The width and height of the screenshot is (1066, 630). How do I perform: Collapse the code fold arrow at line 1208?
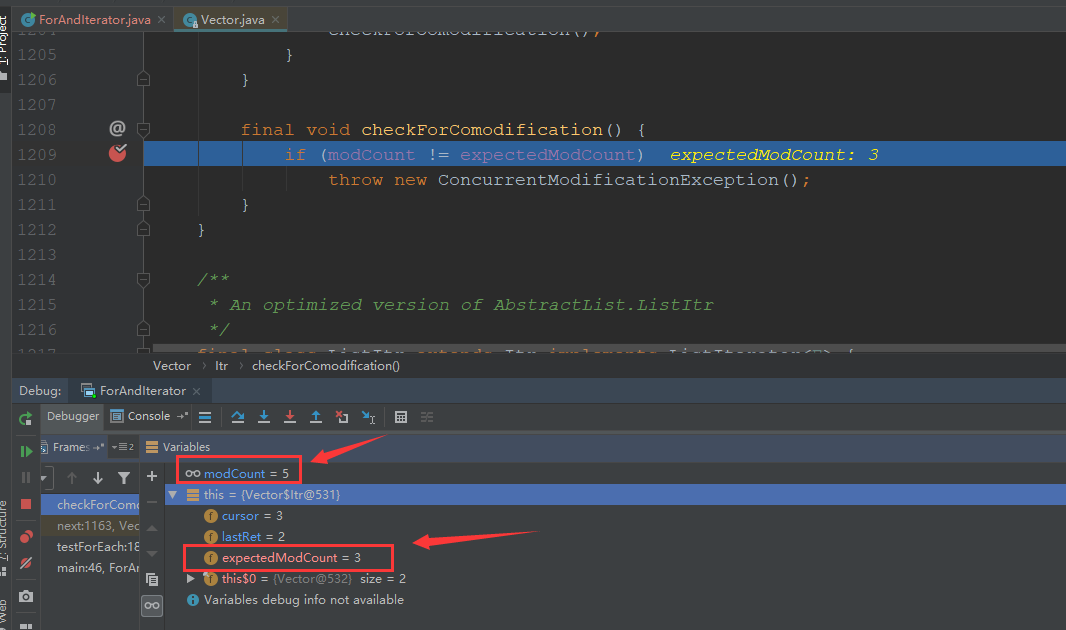142,129
